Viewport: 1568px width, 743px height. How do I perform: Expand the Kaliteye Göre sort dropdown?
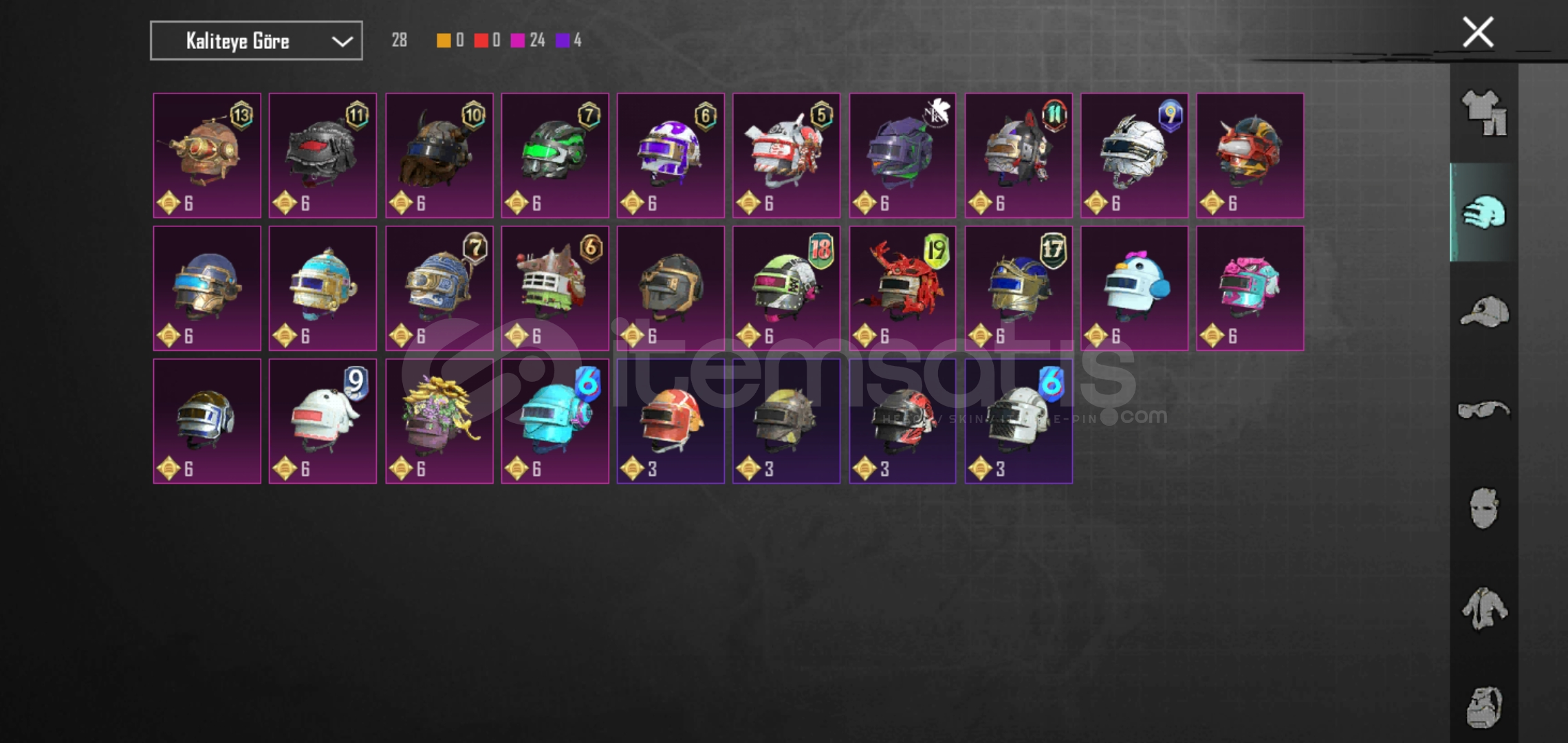pos(256,41)
